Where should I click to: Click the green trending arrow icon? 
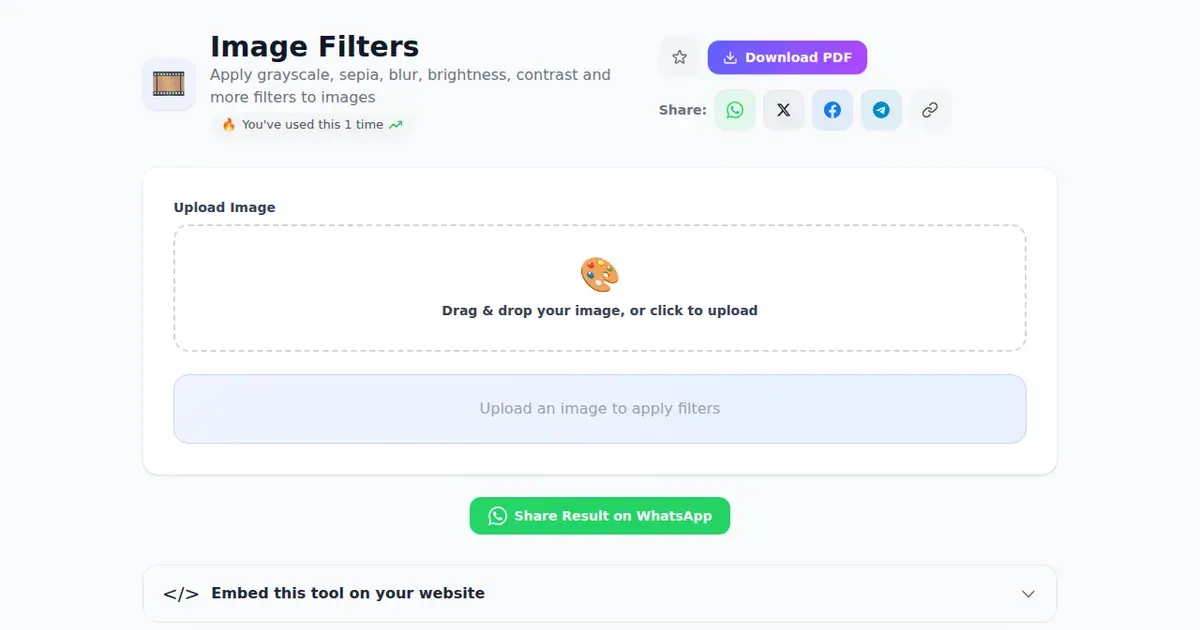pos(396,125)
